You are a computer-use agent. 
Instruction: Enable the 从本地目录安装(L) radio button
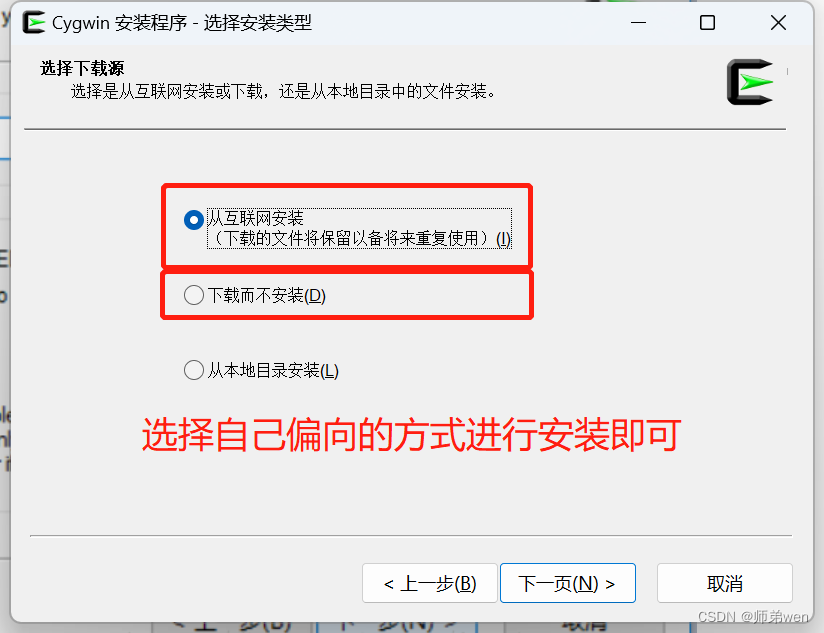click(194, 370)
